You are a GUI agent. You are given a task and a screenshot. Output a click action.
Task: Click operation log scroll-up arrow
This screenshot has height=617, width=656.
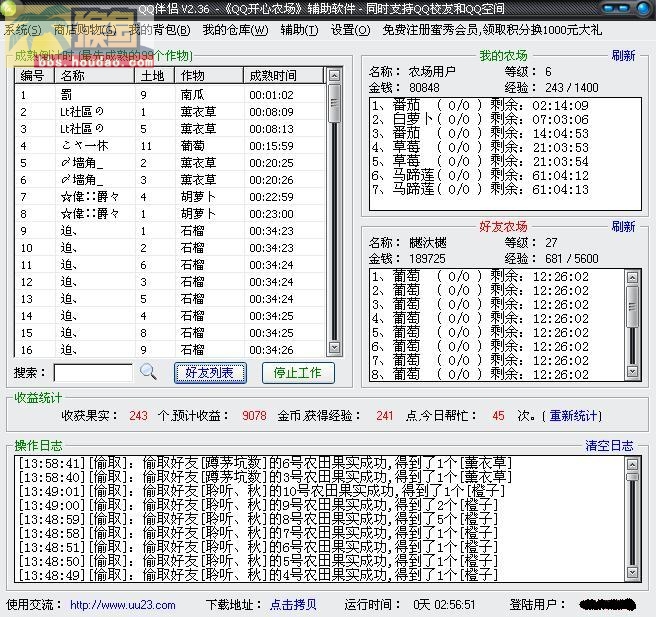point(632,464)
